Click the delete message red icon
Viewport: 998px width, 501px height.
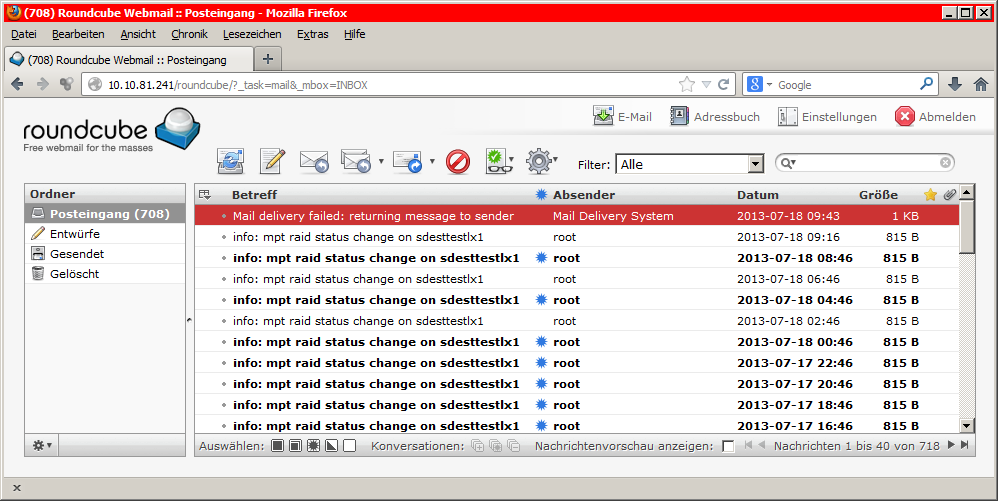pyautogui.click(x=458, y=161)
